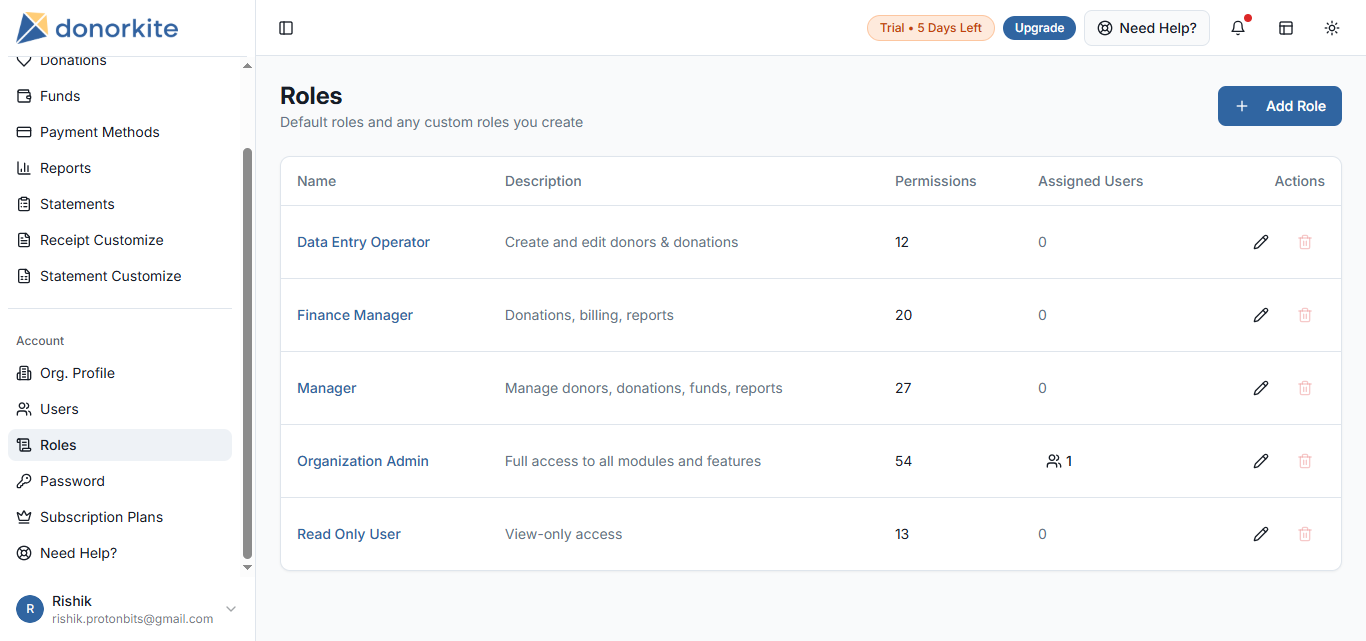Screen dimensions: 1366x641
Task: Delete the Data Entry Operator role
Action: (x=1305, y=242)
